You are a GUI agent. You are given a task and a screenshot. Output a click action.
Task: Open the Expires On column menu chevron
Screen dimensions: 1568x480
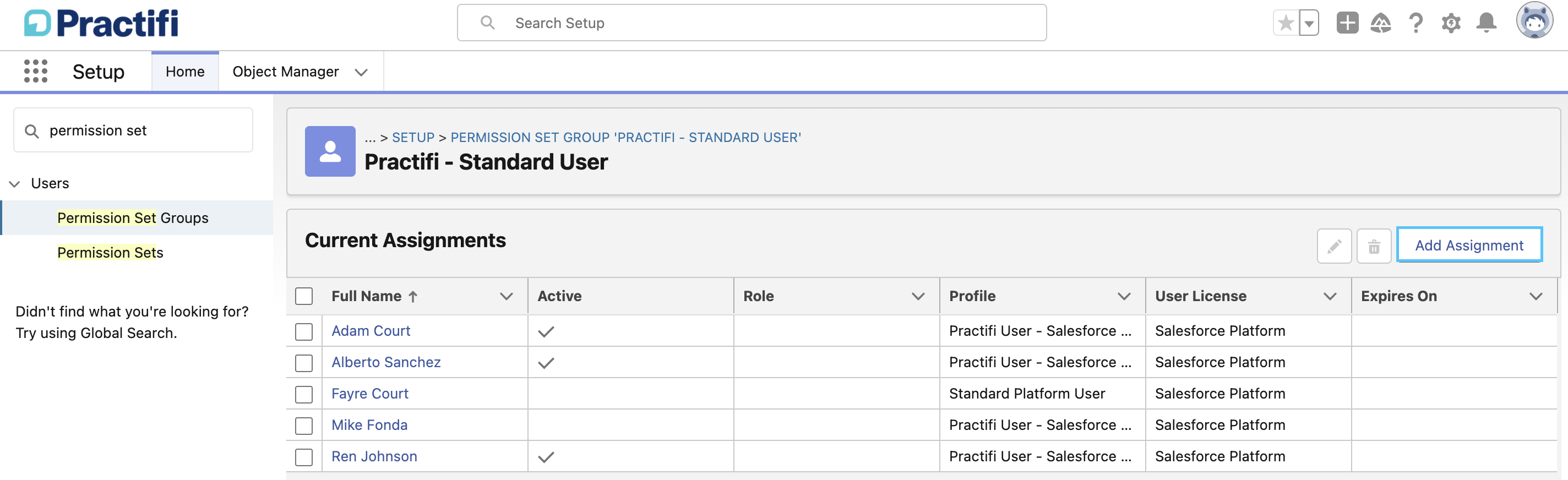coord(1536,296)
